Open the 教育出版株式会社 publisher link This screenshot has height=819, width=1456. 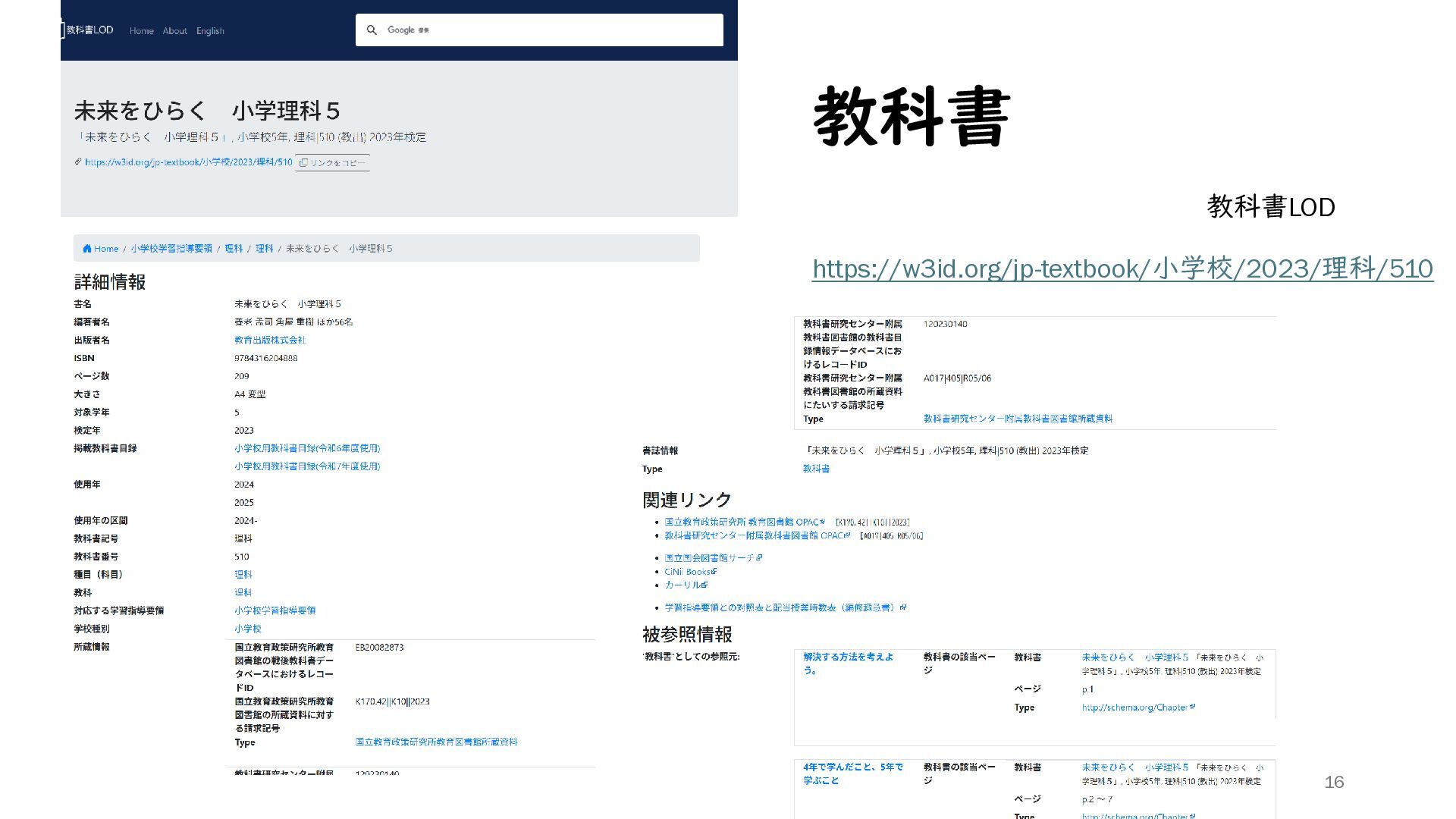[x=269, y=340]
